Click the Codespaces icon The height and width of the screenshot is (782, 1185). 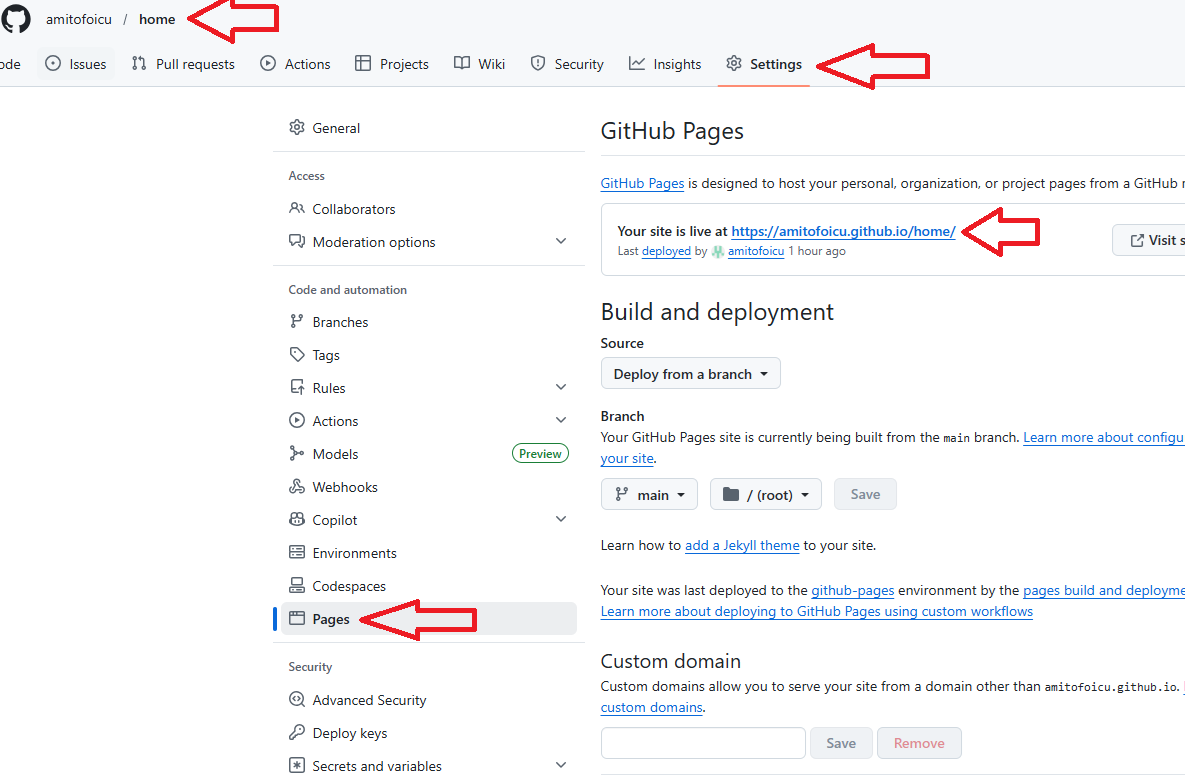[297, 586]
